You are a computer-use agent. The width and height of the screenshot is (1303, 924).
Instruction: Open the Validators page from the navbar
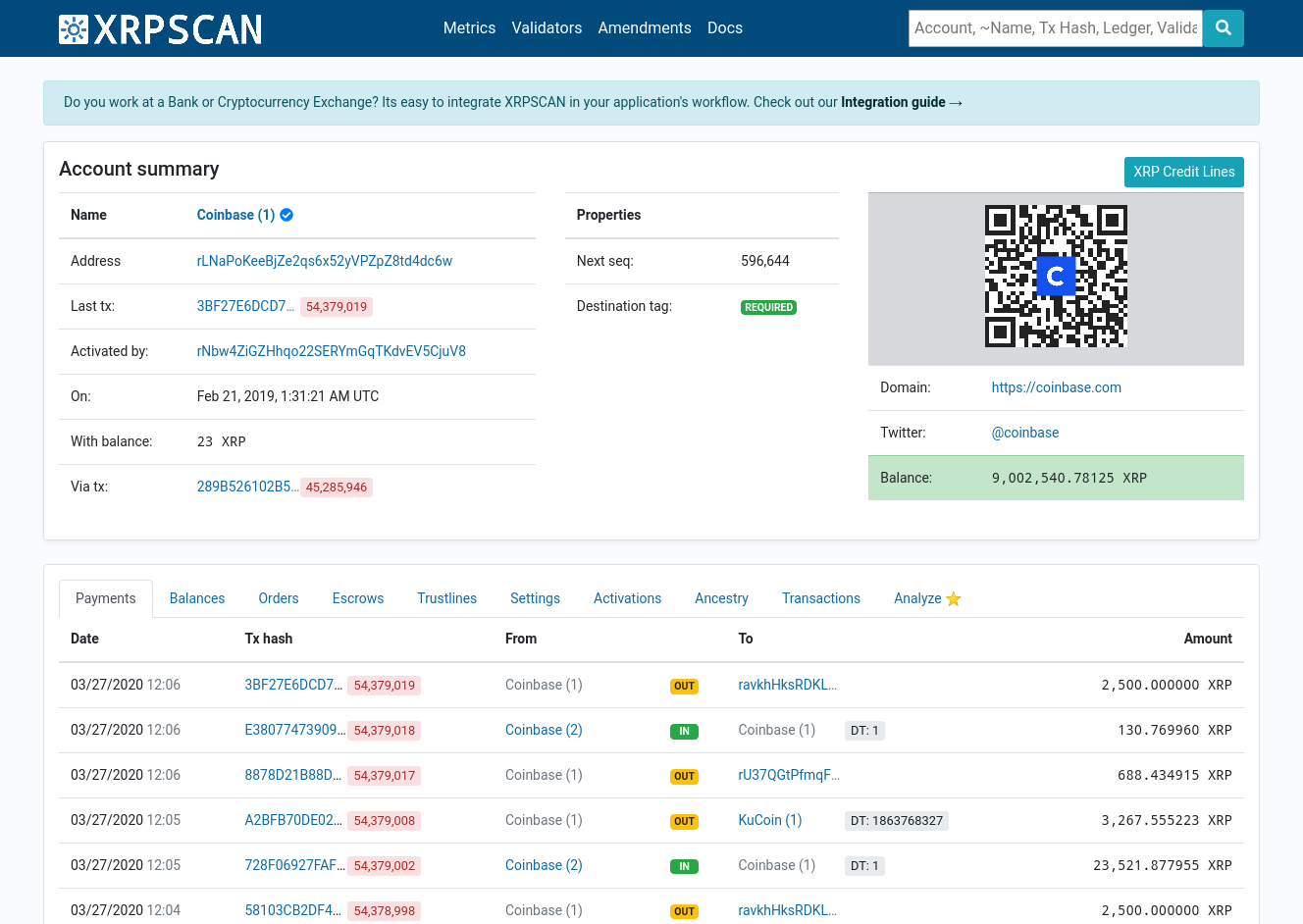[x=547, y=27]
